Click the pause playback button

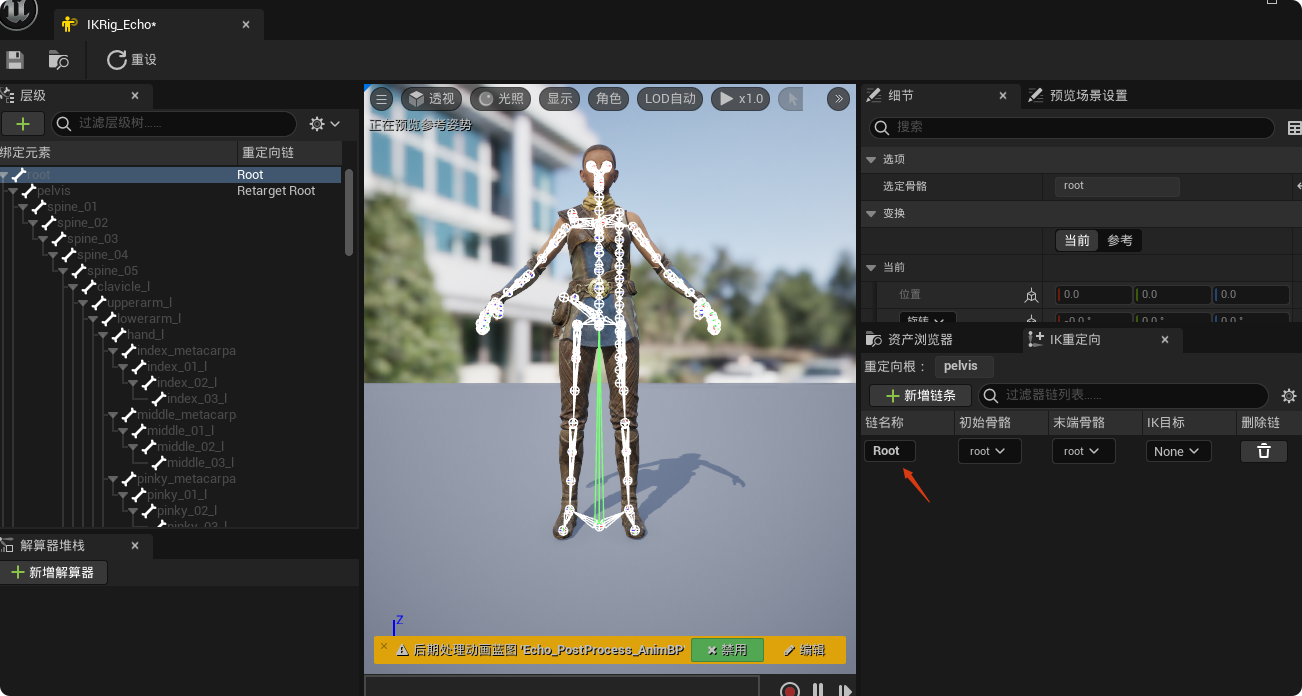click(818, 691)
